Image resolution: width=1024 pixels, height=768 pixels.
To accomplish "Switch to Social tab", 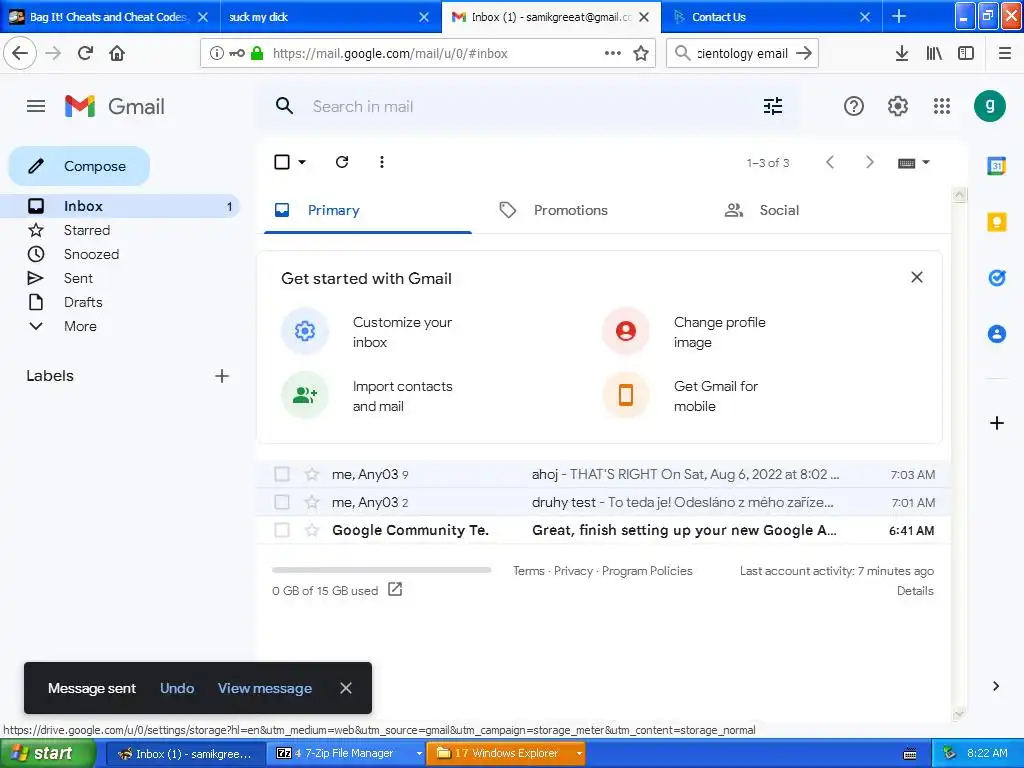I will click(x=762, y=210).
